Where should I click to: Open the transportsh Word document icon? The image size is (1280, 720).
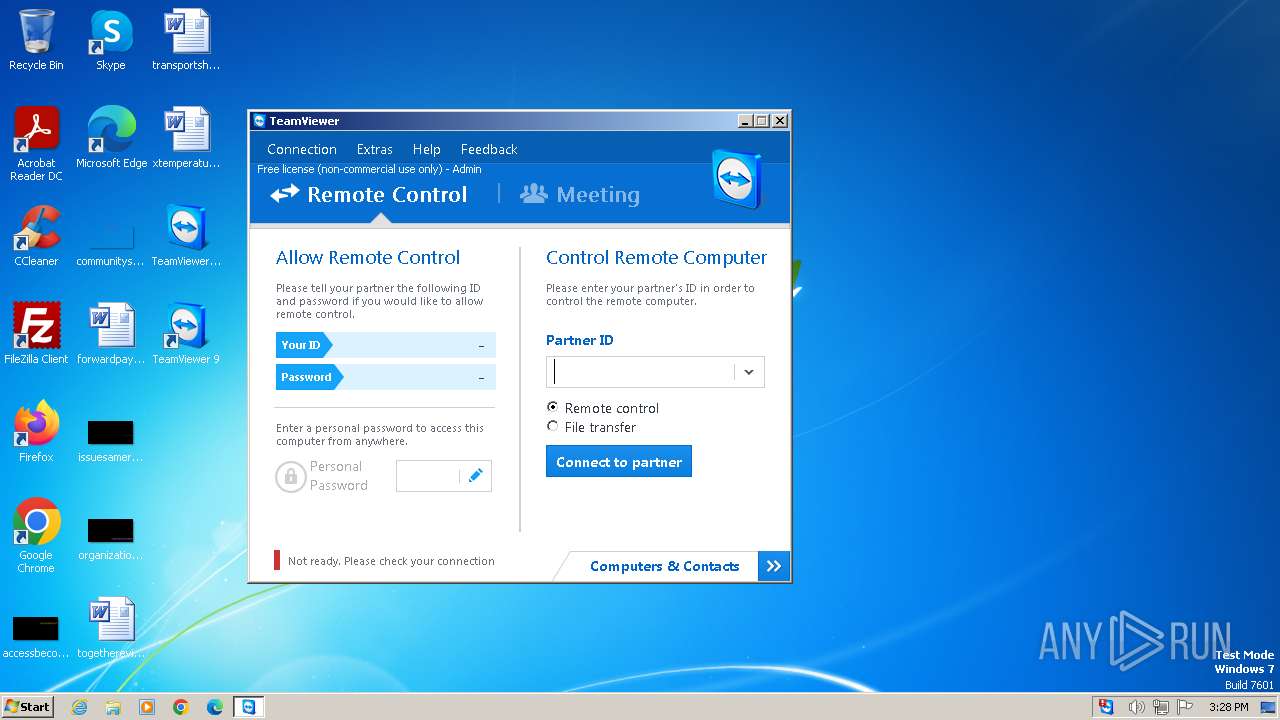point(186,40)
